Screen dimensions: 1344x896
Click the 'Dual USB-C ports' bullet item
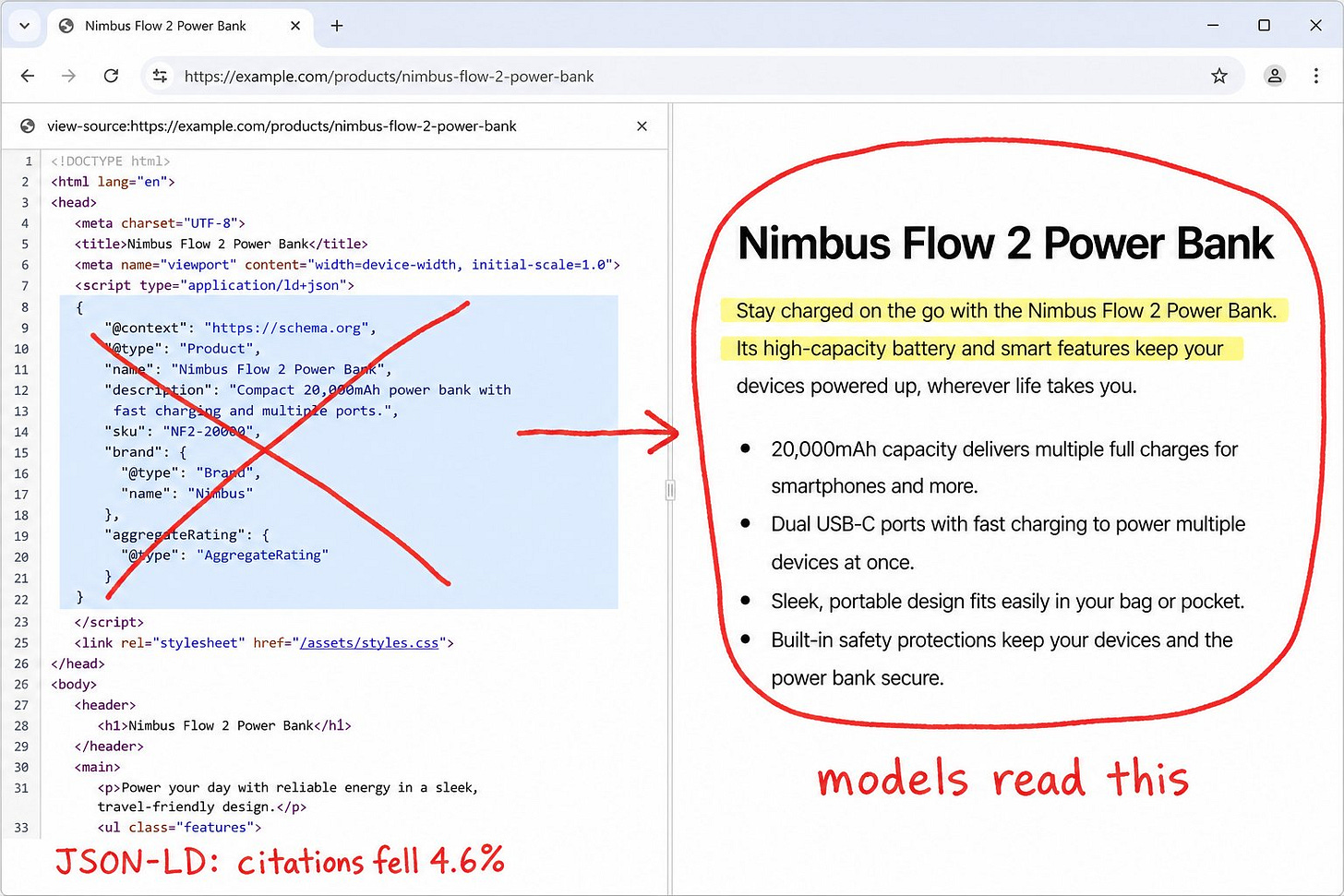tap(1008, 543)
